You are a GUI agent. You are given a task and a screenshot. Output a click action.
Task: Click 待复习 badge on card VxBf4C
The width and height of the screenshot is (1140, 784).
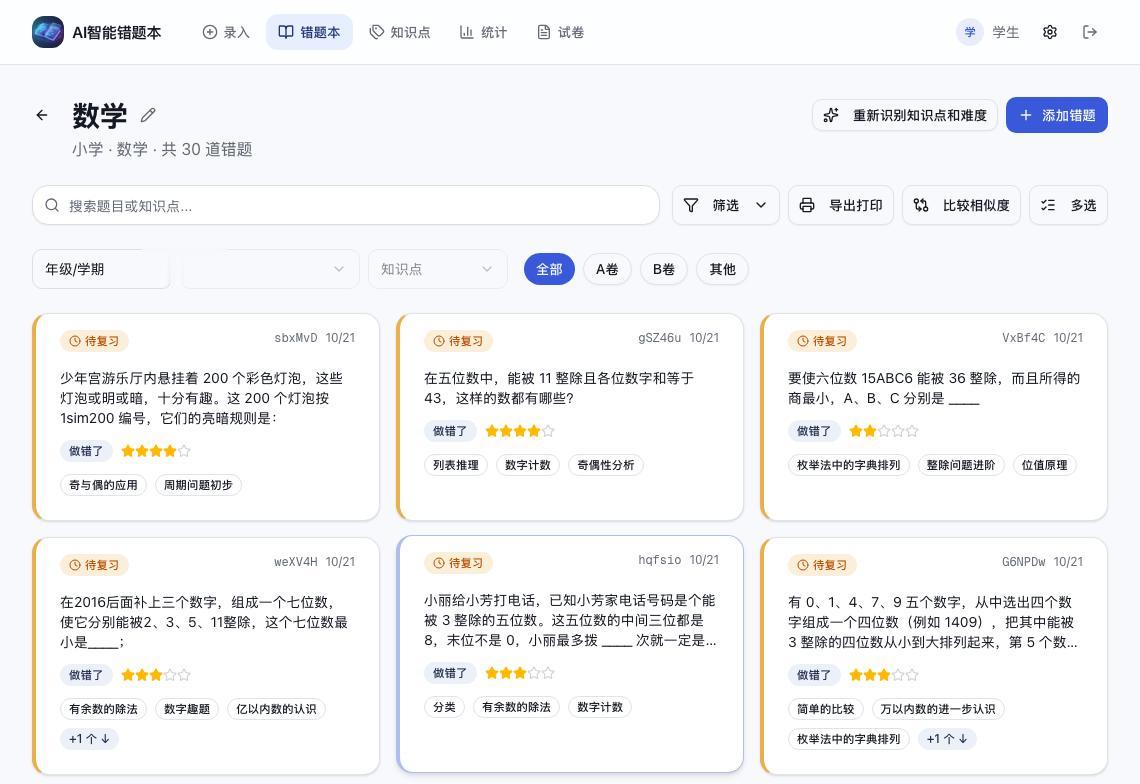tap(822, 340)
